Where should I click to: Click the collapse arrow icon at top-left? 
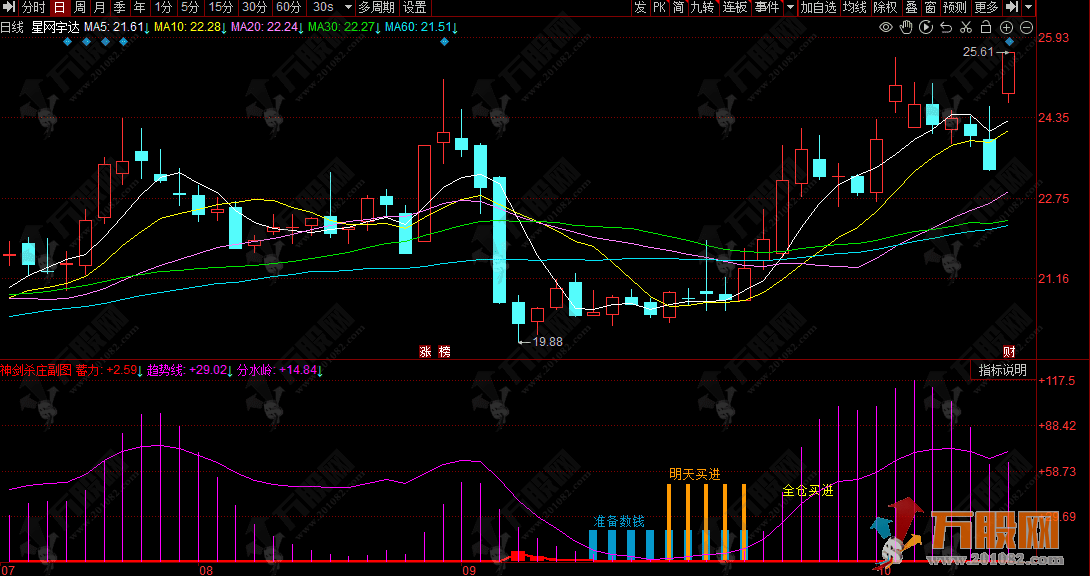(x=10, y=7)
